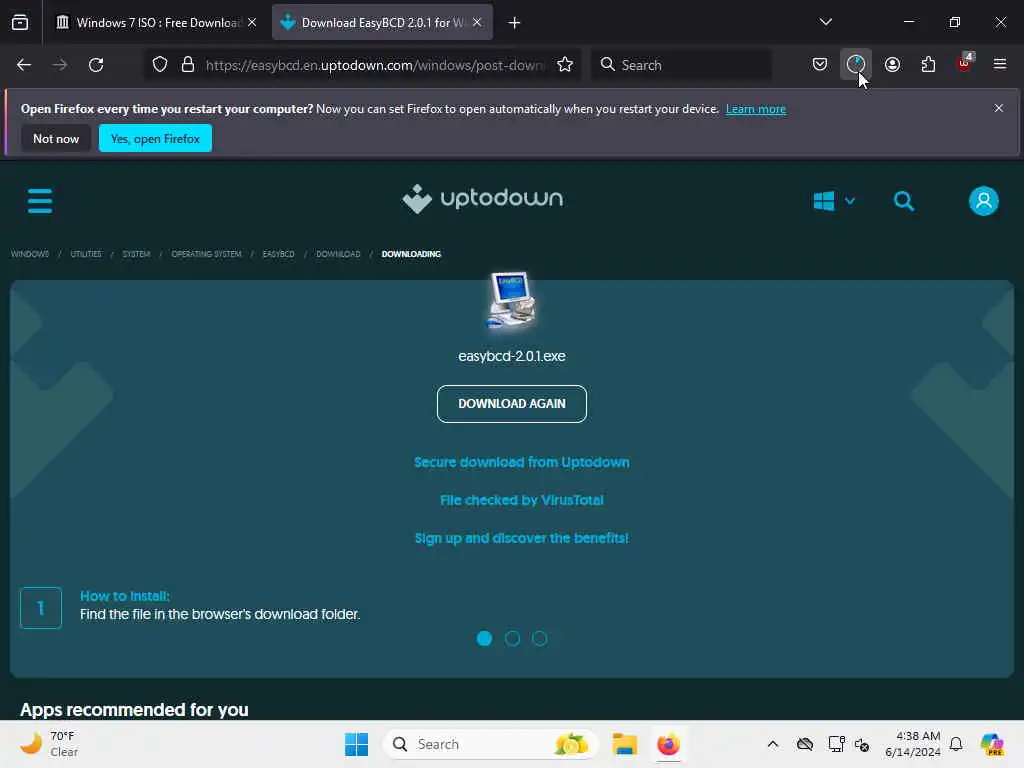Open Uptodown site search magnifier

[904, 200]
